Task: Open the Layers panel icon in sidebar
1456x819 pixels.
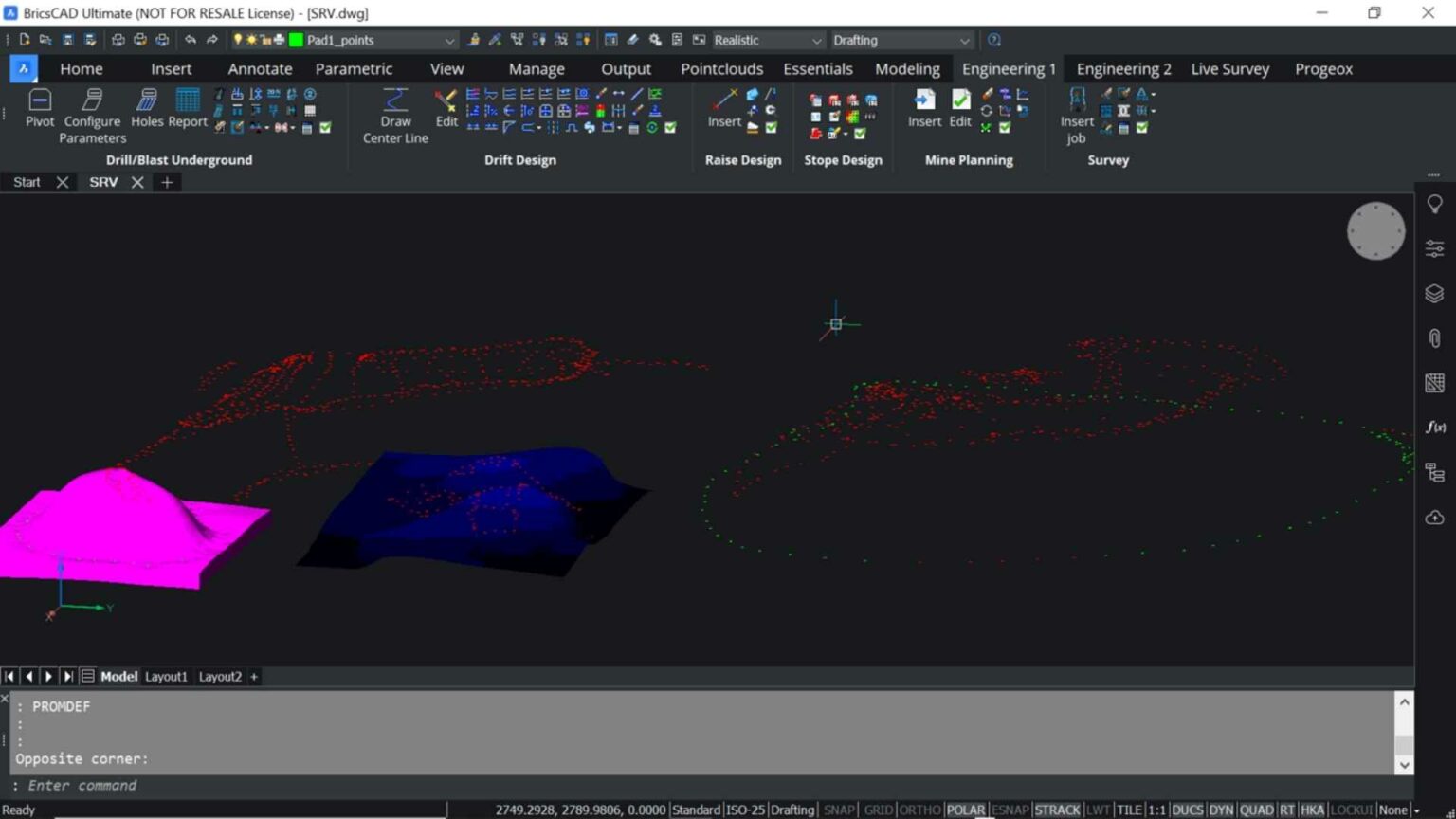Action: [1434, 294]
